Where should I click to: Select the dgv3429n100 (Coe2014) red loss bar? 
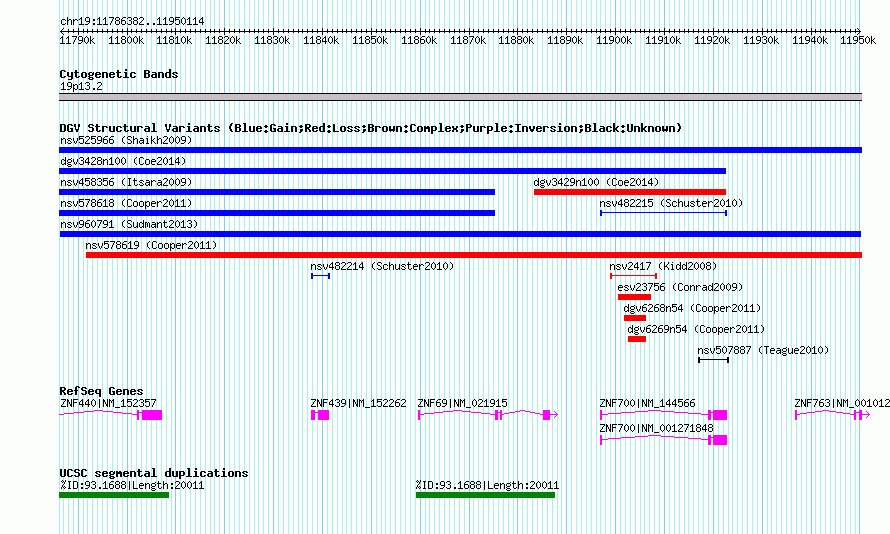click(x=630, y=192)
